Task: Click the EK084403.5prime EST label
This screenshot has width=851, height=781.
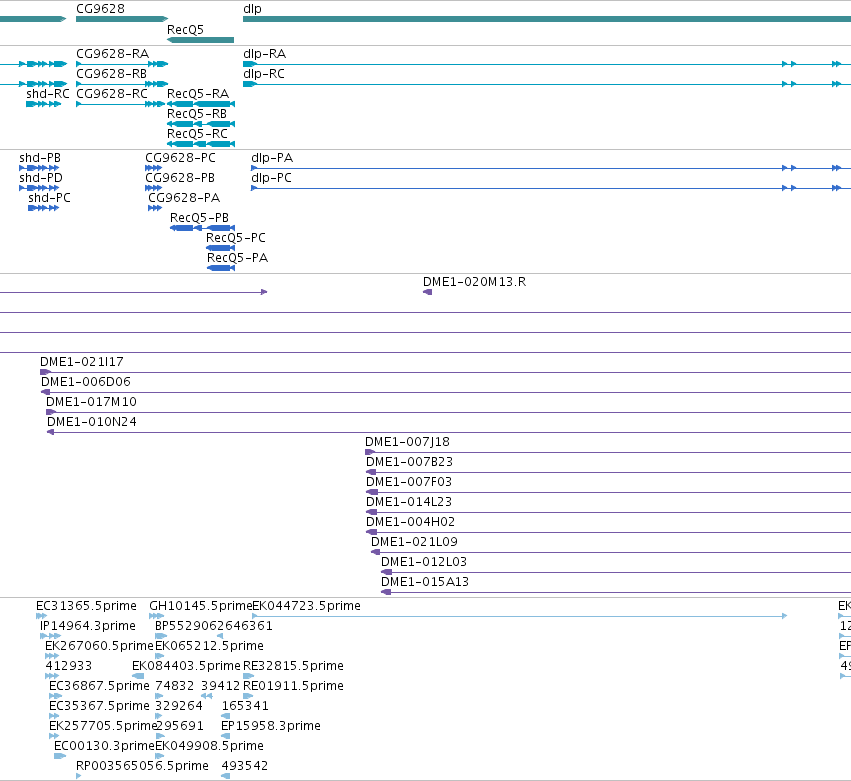Action: [x=186, y=666]
